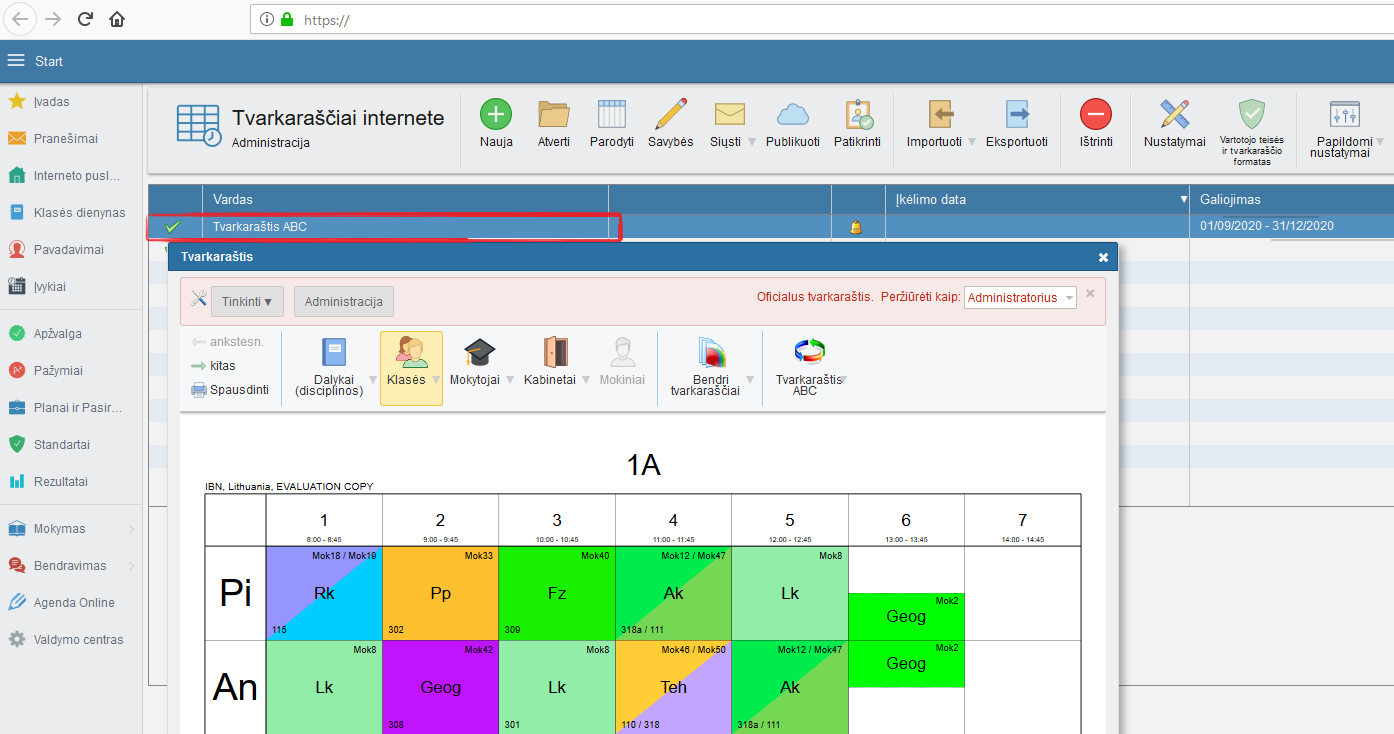Open the Kabinetai door icon

[x=555, y=353]
